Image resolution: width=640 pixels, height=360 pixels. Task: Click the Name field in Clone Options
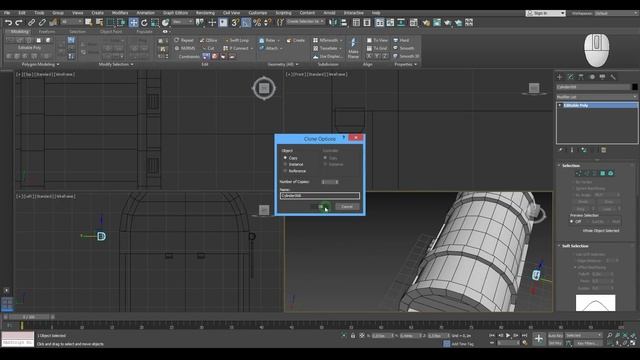tap(320, 196)
